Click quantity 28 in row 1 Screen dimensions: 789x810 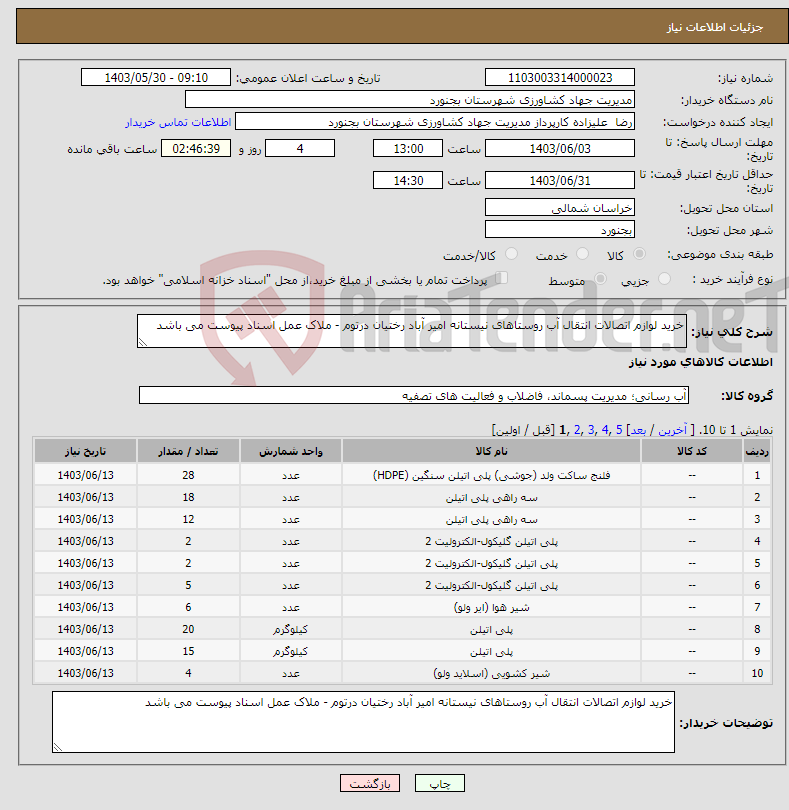click(x=188, y=475)
